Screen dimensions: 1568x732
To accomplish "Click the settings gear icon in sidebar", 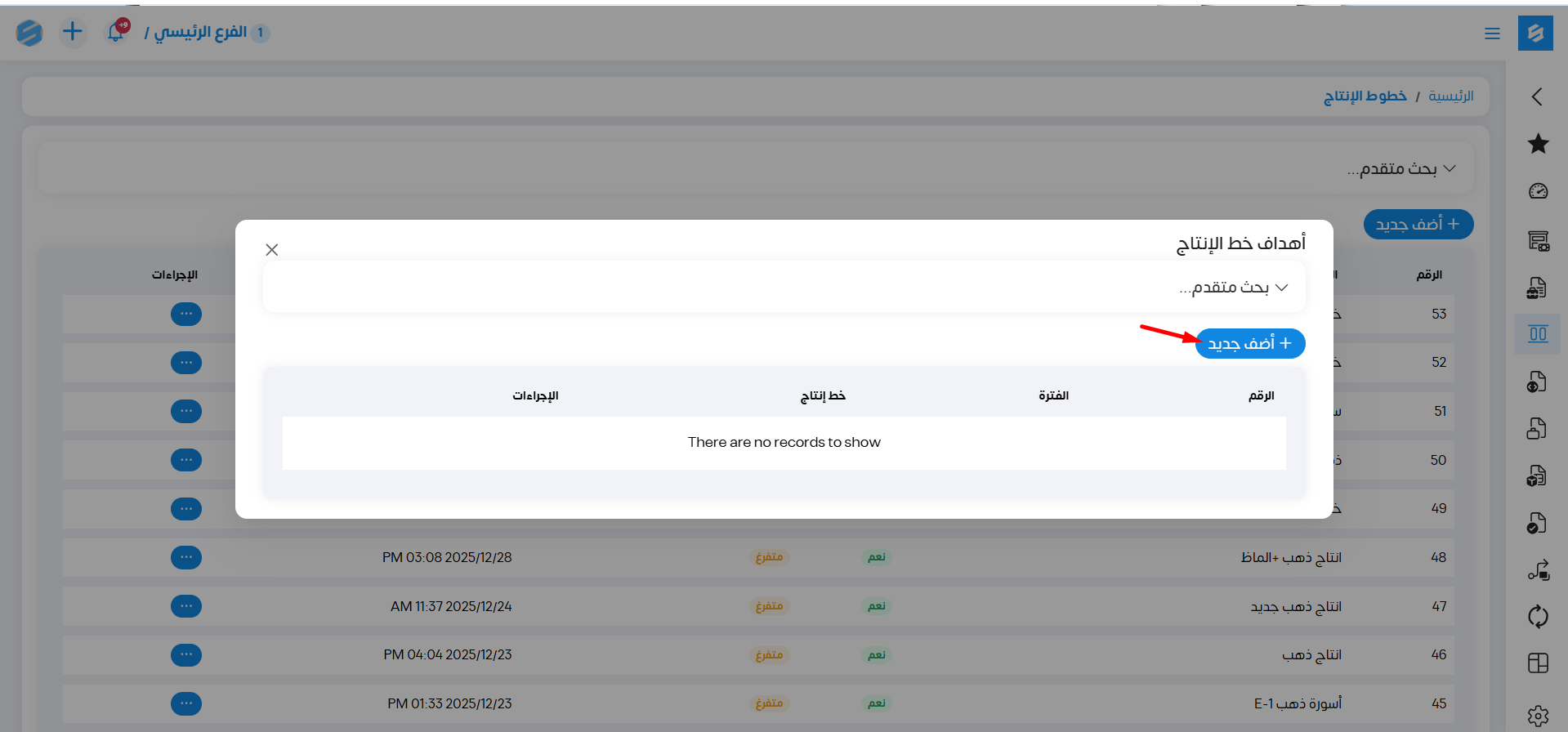I will coord(1538,716).
